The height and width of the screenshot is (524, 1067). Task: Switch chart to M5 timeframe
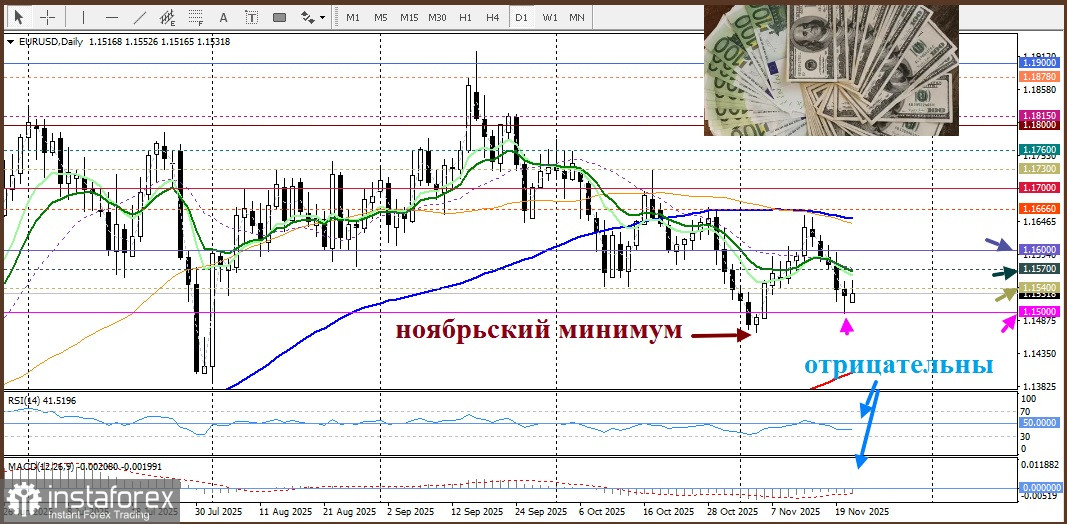(x=380, y=18)
